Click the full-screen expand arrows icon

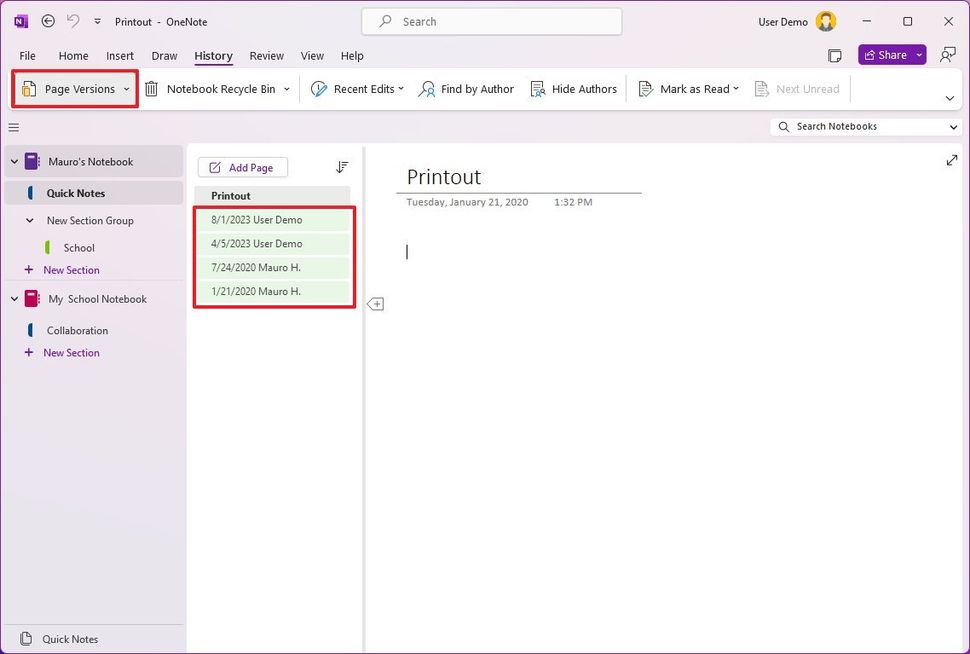click(x=951, y=159)
